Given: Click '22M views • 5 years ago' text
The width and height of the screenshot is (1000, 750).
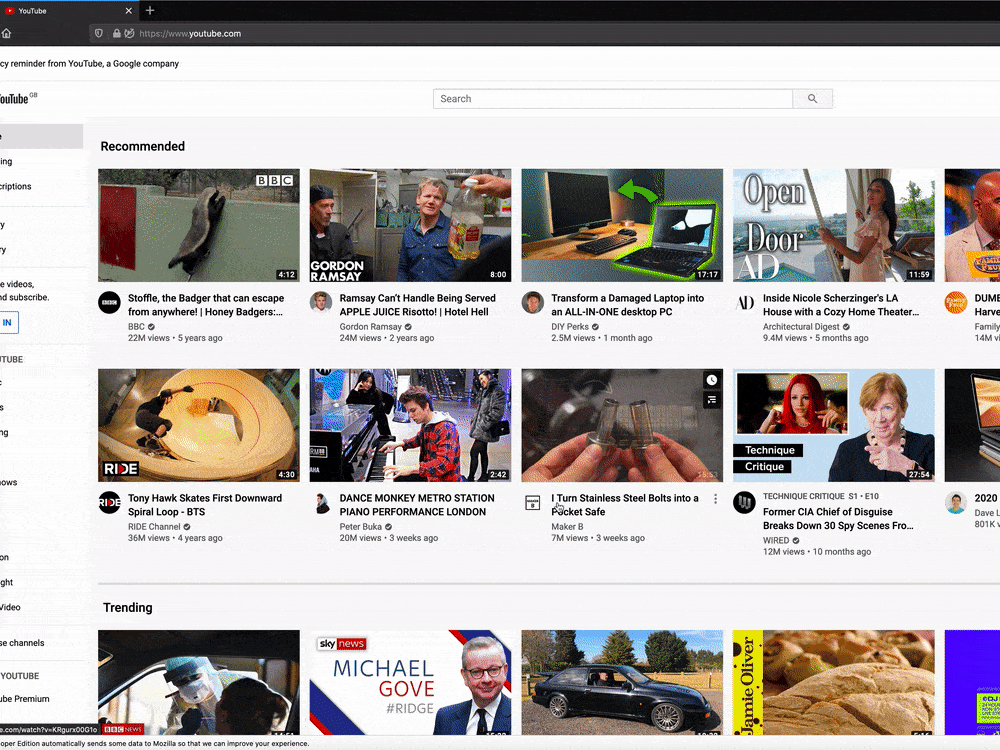Looking at the screenshot, I should coord(175,338).
